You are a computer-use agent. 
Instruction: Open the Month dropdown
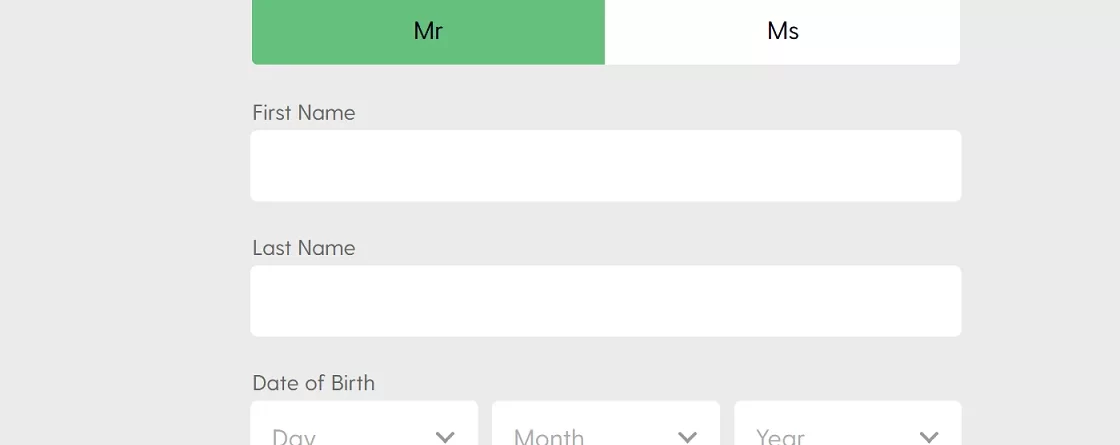click(606, 423)
